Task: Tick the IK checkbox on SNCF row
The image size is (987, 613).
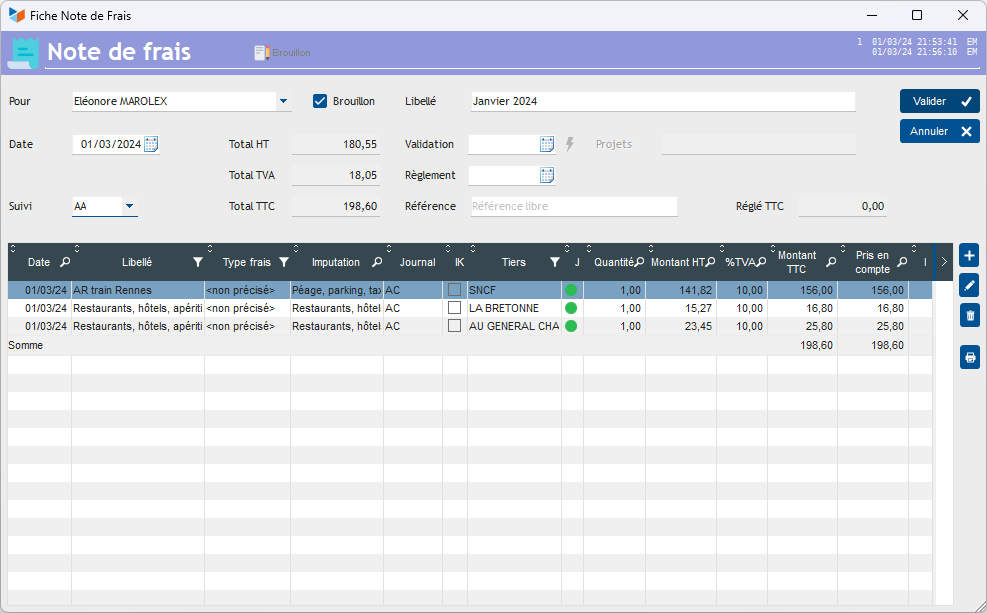Action: pyautogui.click(x=454, y=290)
